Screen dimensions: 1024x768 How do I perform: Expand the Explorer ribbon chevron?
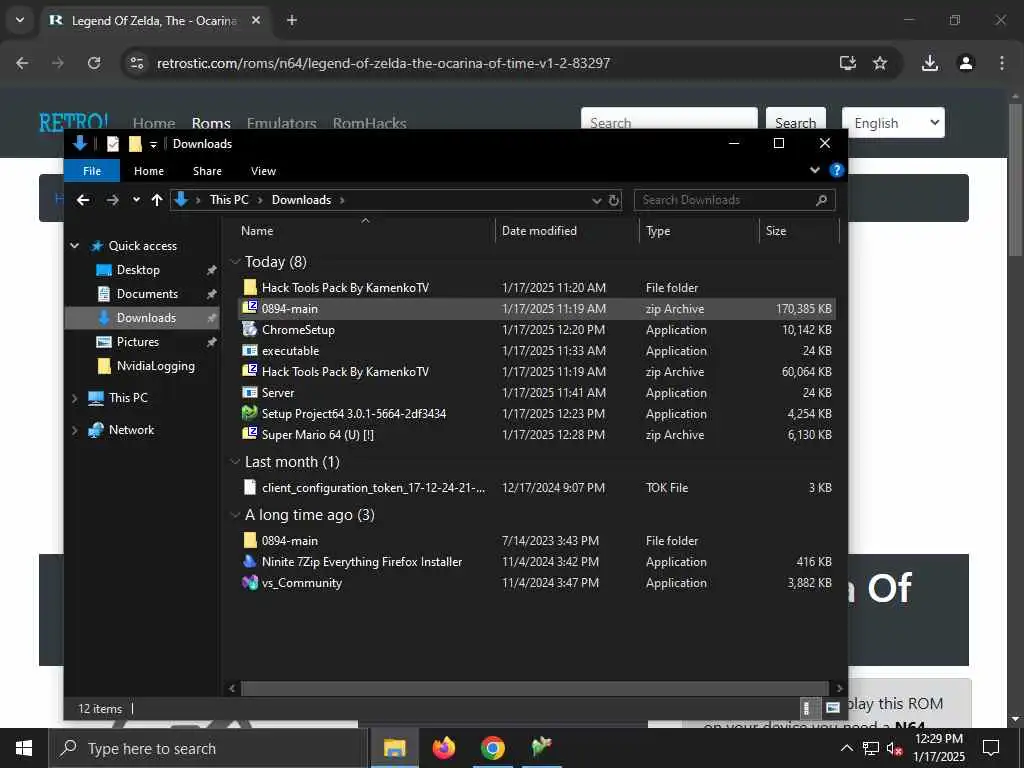click(x=814, y=170)
